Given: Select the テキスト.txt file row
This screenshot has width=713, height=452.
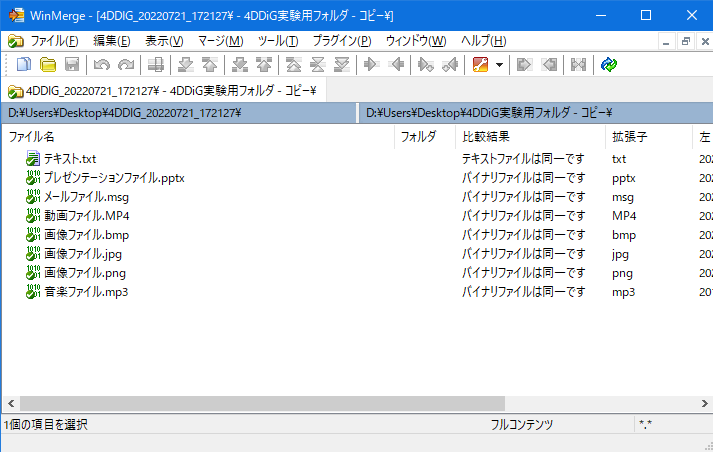Looking at the screenshot, I should click(357, 159).
